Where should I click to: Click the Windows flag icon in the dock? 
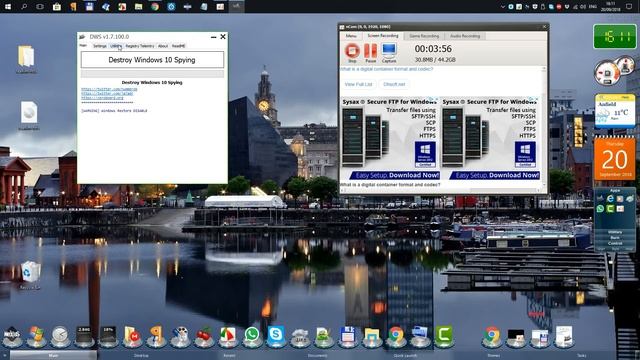coord(36,336)
